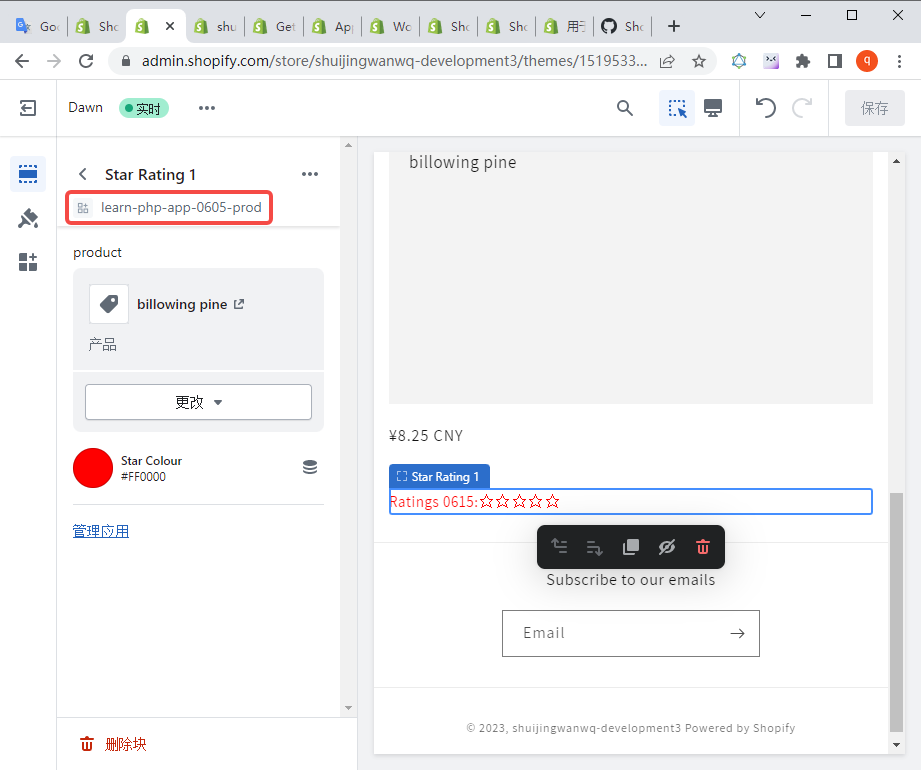Open the 管理应用 link
The height and width of the screenshot is (770, 921).
[x=101, y=531]
